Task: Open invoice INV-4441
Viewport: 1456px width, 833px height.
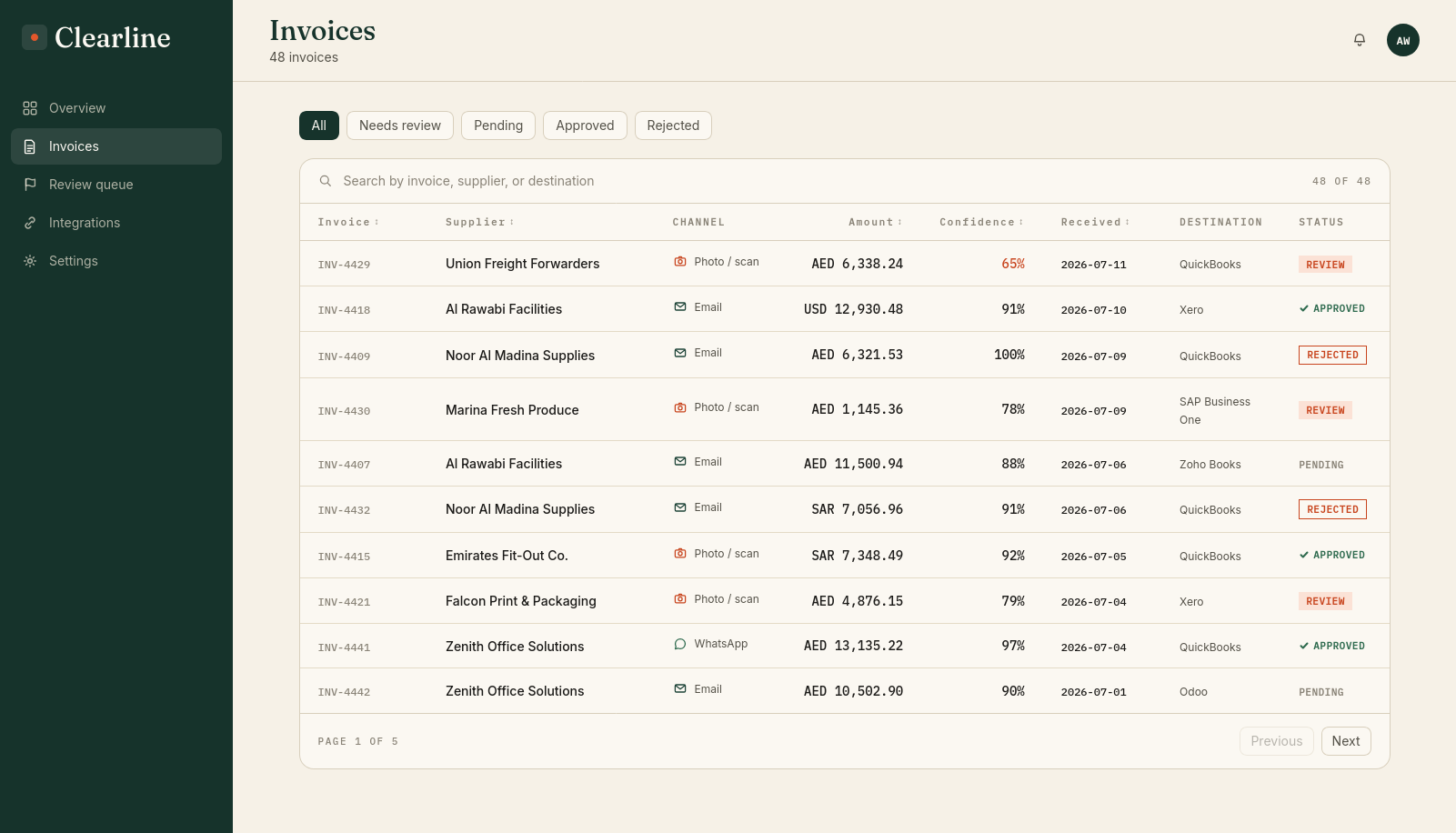Action: (344, 647)
